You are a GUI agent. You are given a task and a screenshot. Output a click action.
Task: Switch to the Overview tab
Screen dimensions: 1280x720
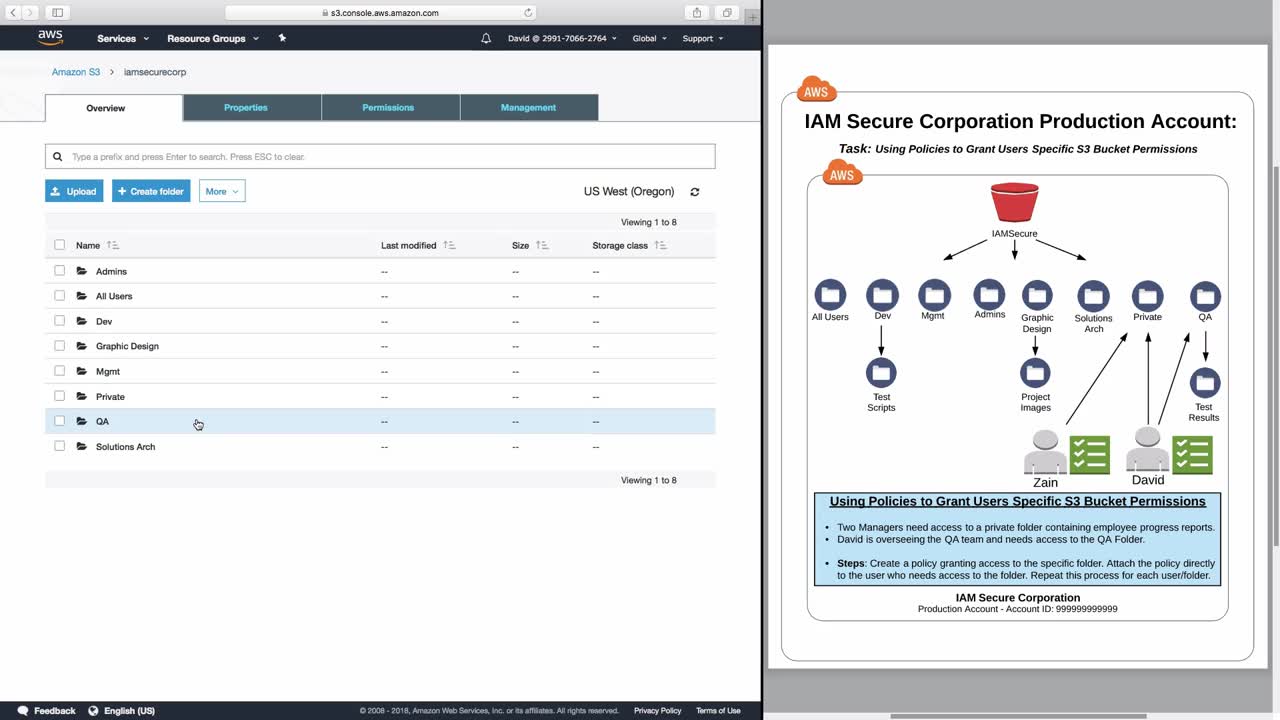114,108
